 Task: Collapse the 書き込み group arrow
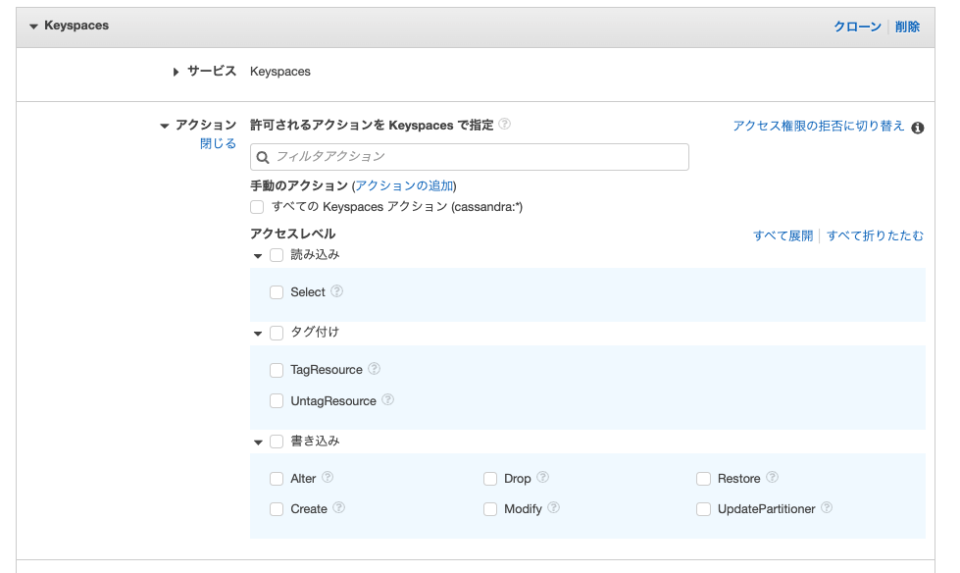tap(258, 442)
